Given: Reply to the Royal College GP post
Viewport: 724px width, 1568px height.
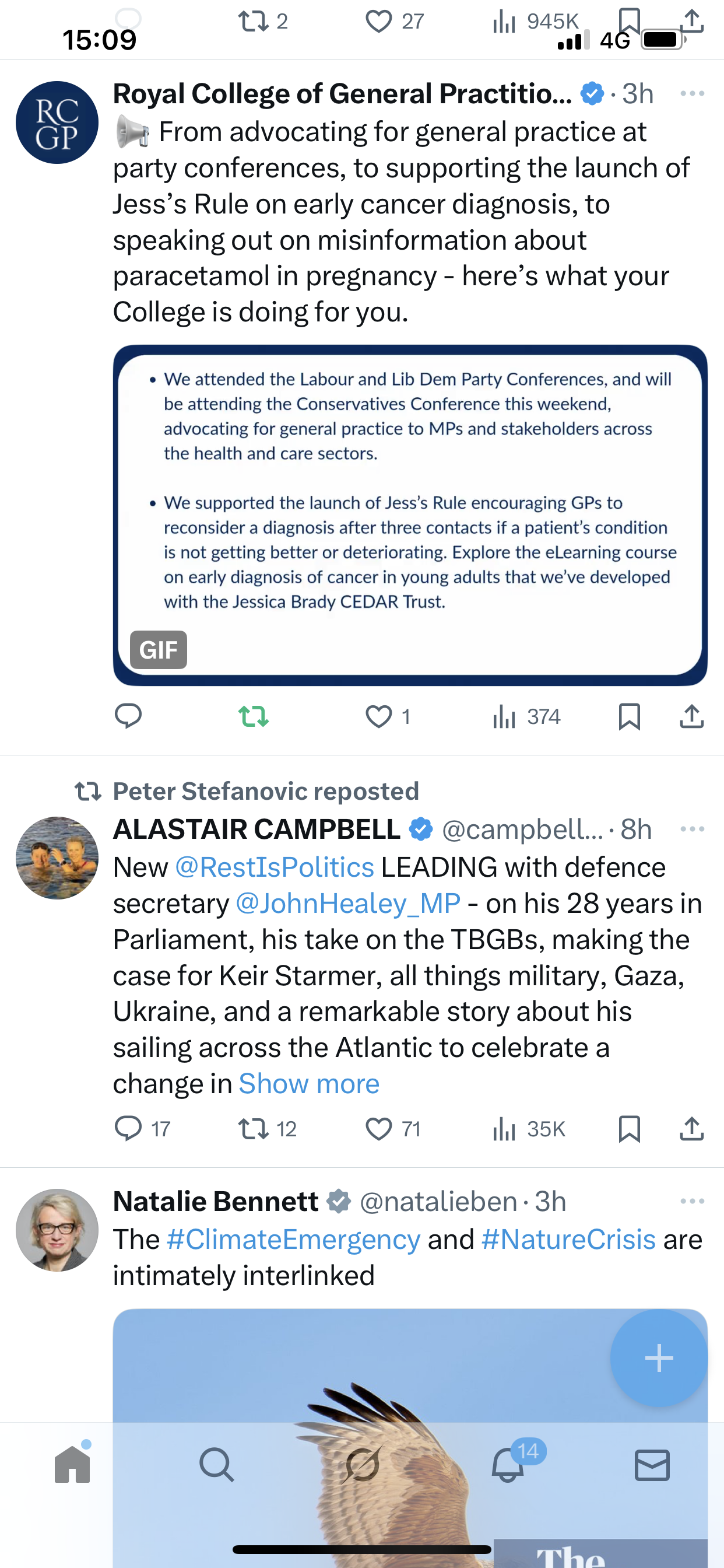Looking at the screenshot, I should [x=128, y=716].
